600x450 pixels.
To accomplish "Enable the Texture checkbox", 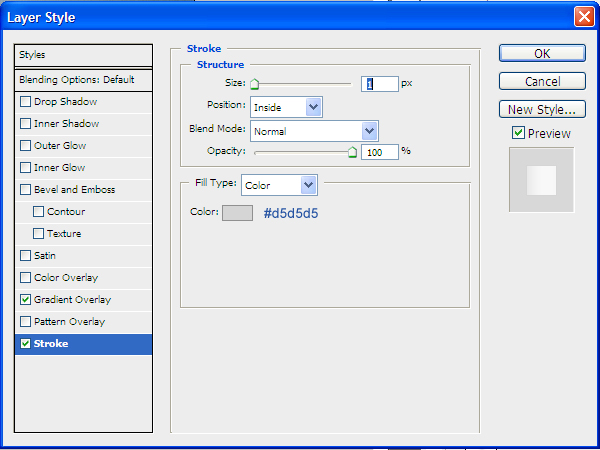I will (x=38, y=233).
